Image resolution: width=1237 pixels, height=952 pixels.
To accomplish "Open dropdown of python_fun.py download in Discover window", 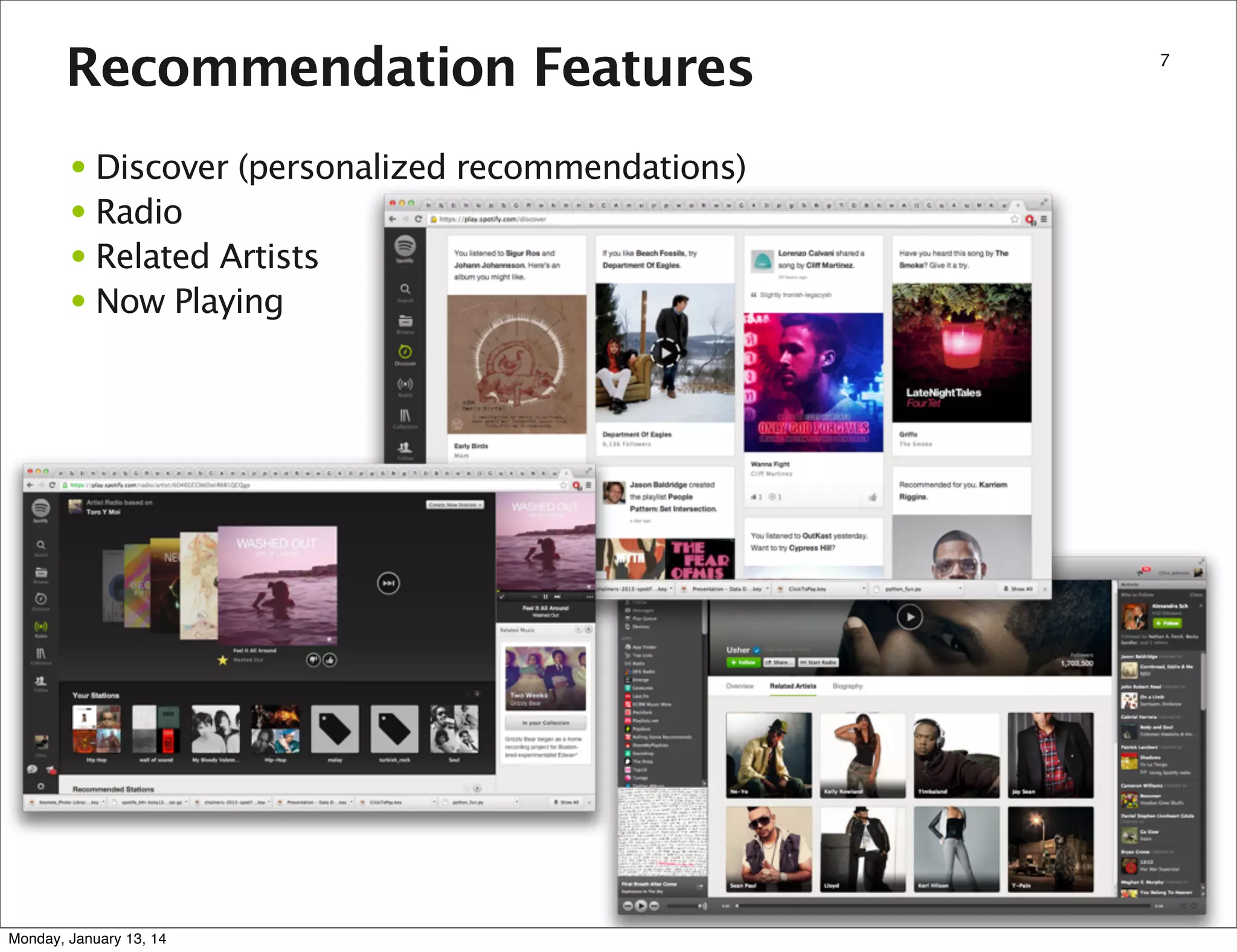I will [960, 588].
